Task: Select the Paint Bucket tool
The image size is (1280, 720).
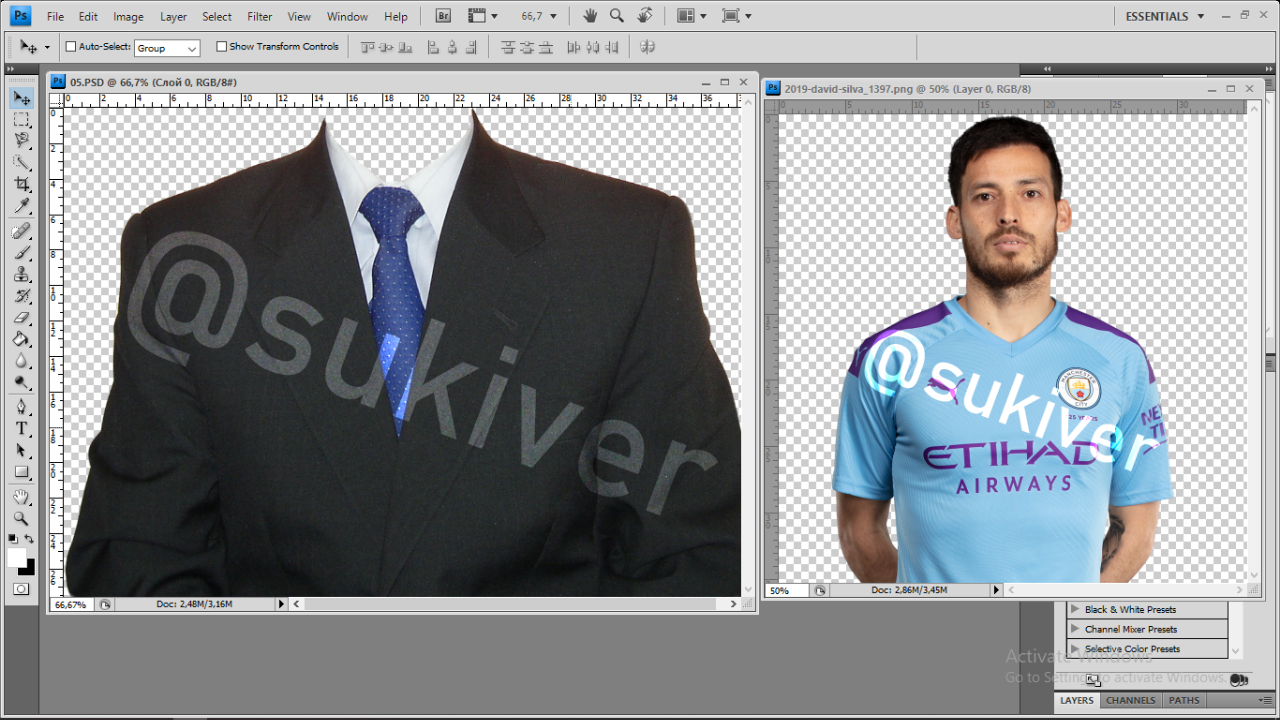Action: tap(21, 340)
